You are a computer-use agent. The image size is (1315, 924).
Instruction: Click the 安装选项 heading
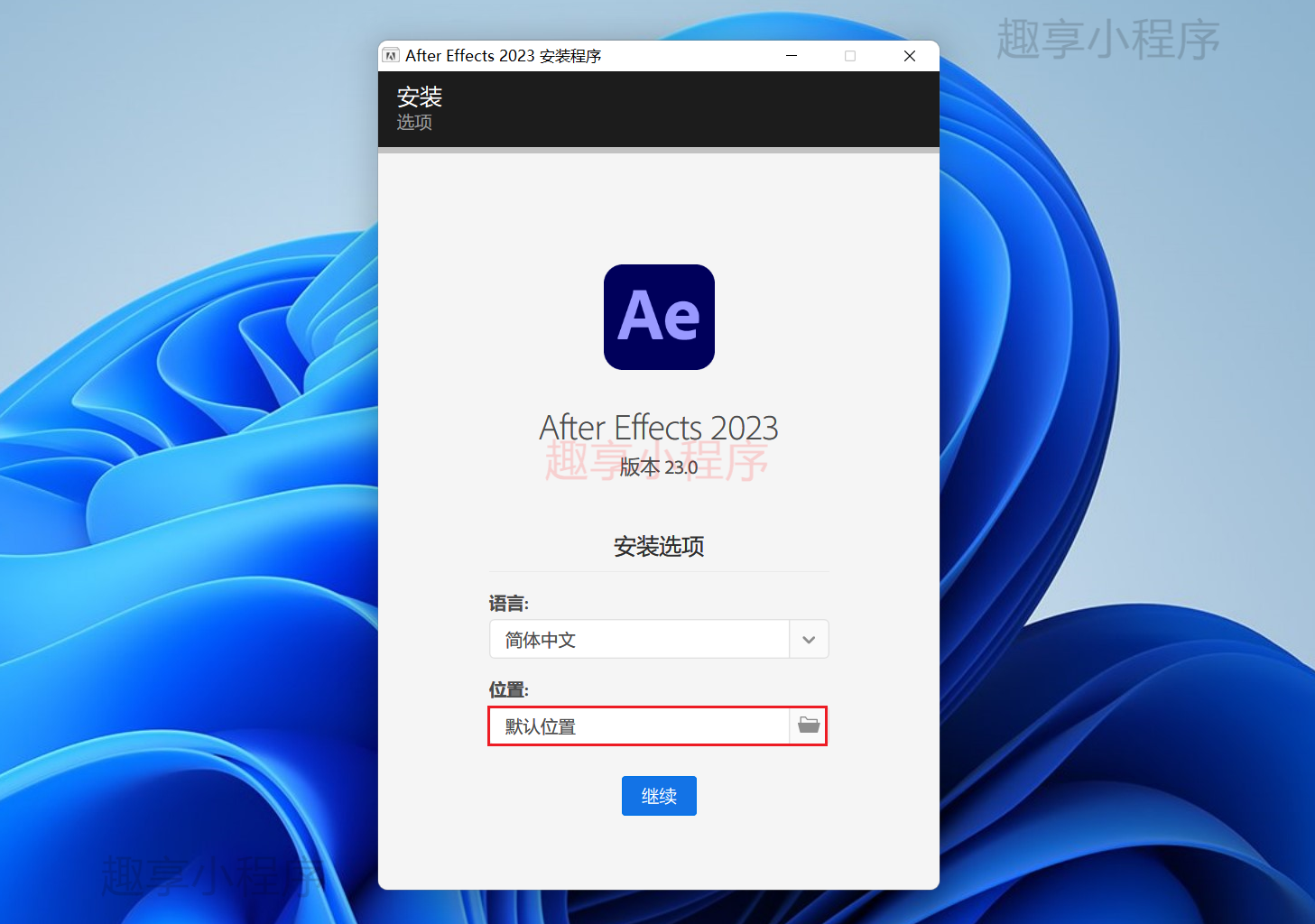(x=659, y=546)
